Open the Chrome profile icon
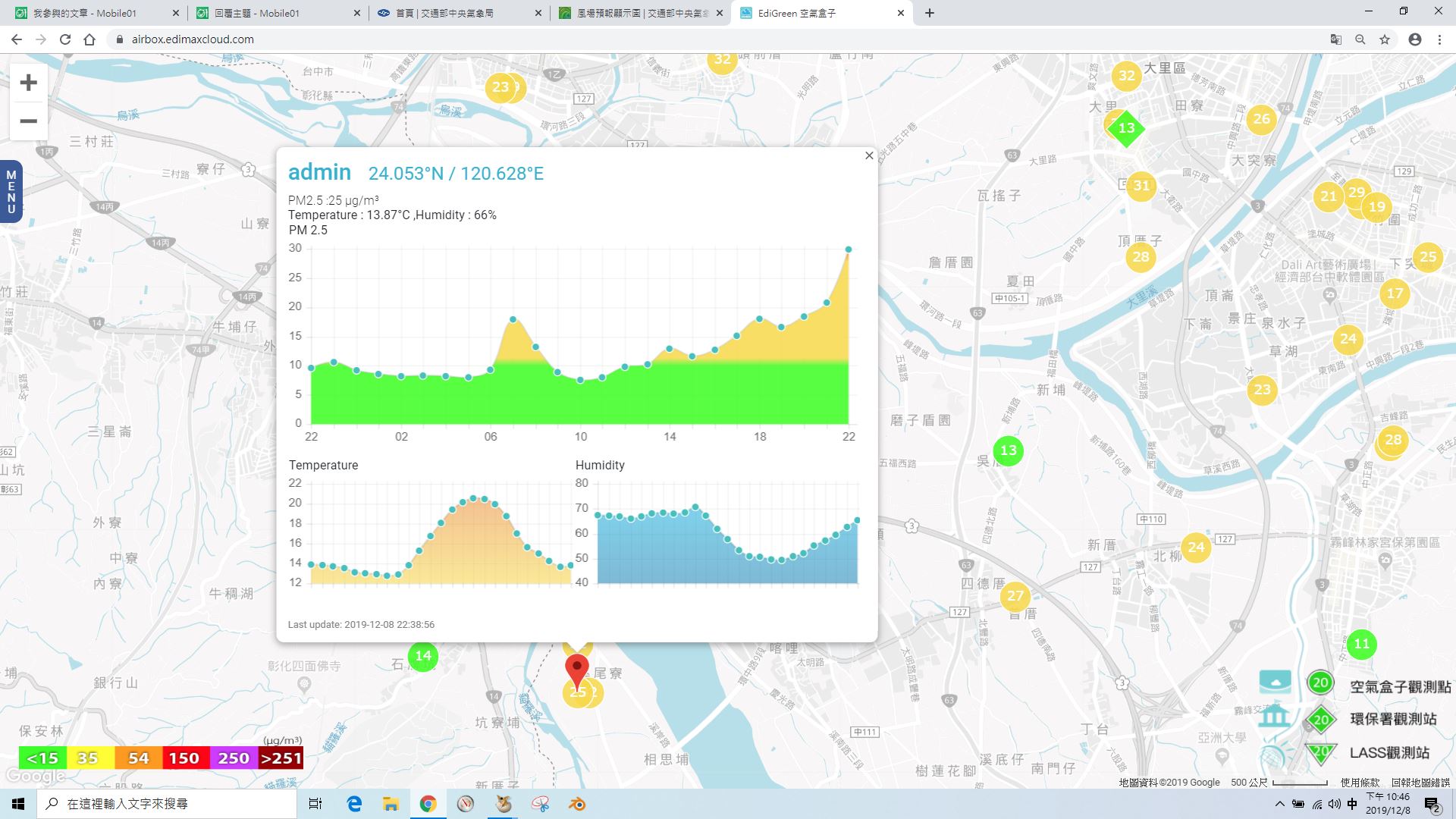The height and width of the screenshot is (819, 1456). coord(1415,39)
